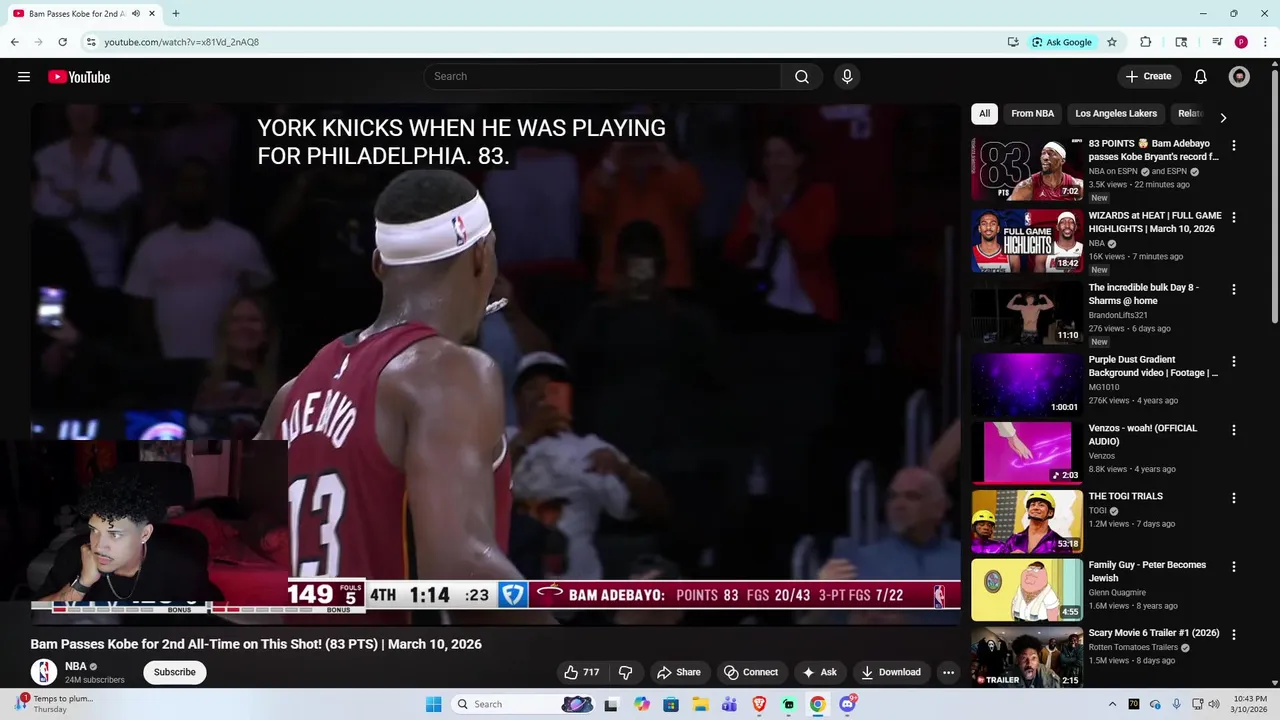This screenshot has height=720, width=1280.
Task: Select the All filter chip
Action: coord(984,114)
